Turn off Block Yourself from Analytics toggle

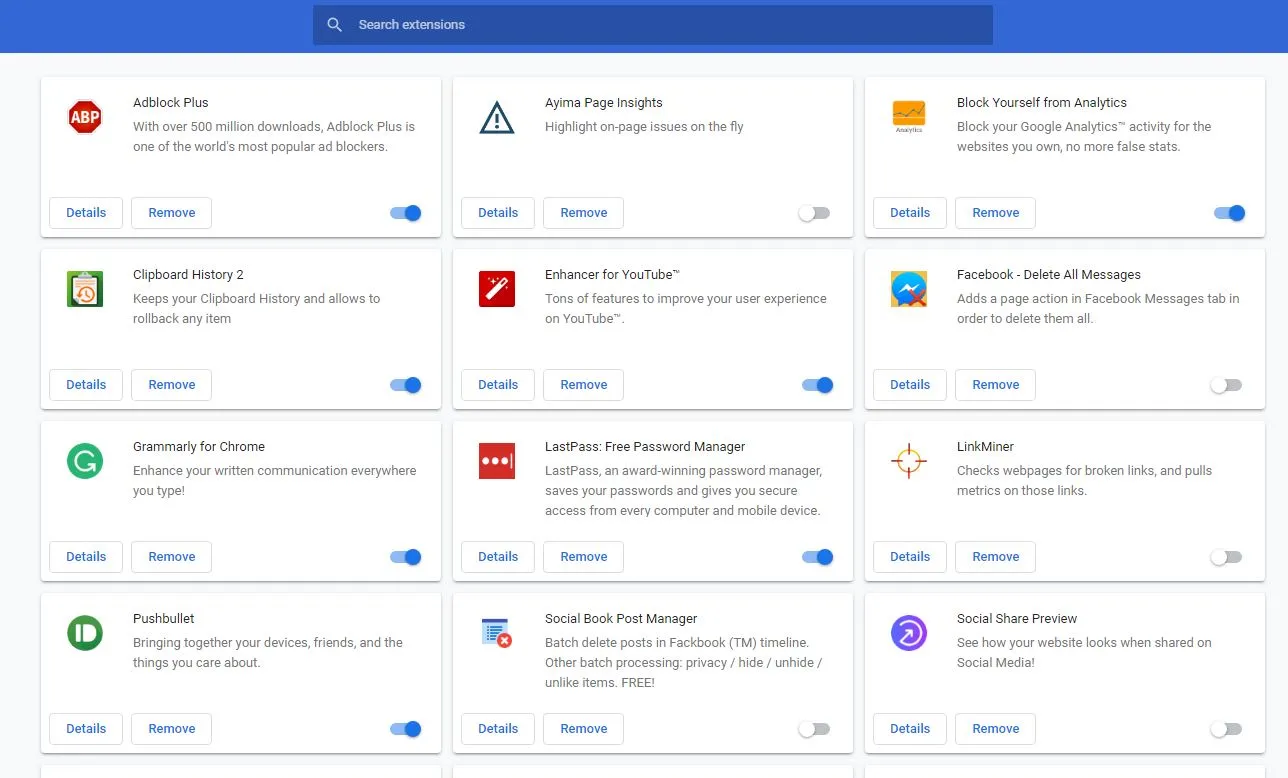[1230, 213]
